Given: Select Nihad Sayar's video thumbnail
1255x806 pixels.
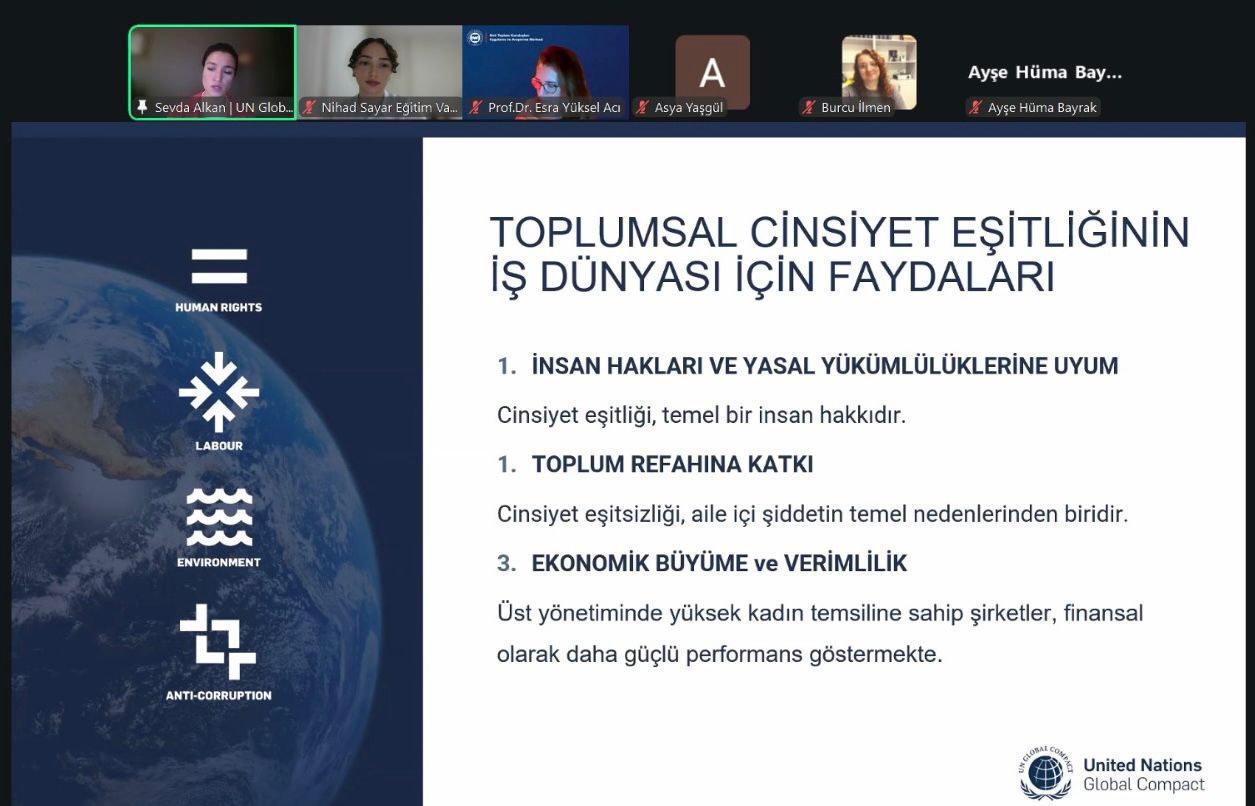Looking at the screenshot, I should tap(380, 65).
